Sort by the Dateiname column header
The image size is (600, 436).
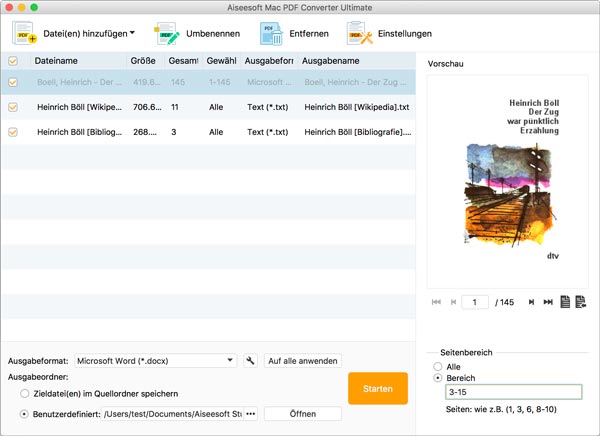(78, 61)
